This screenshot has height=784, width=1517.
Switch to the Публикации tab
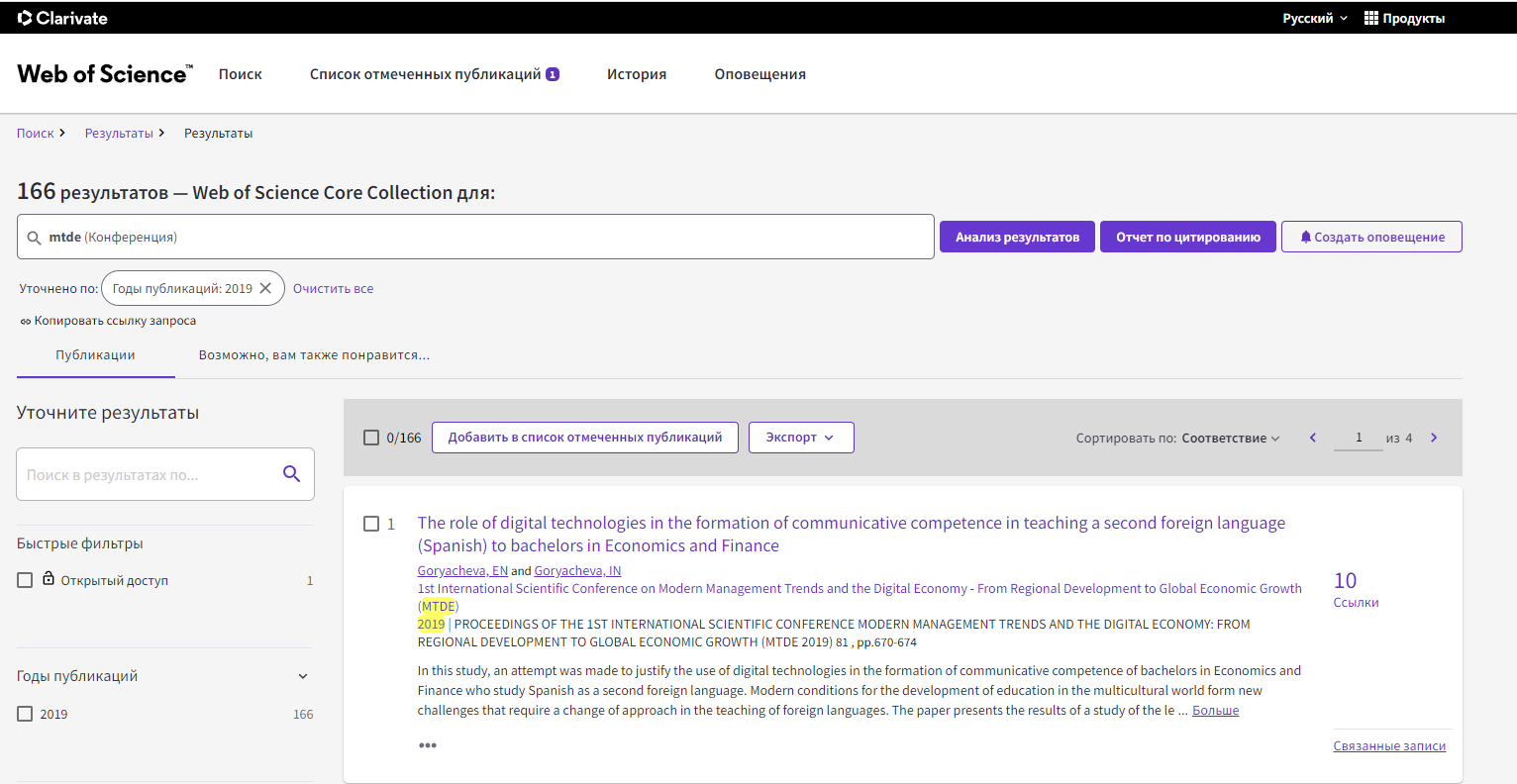(x=96, y=355)
